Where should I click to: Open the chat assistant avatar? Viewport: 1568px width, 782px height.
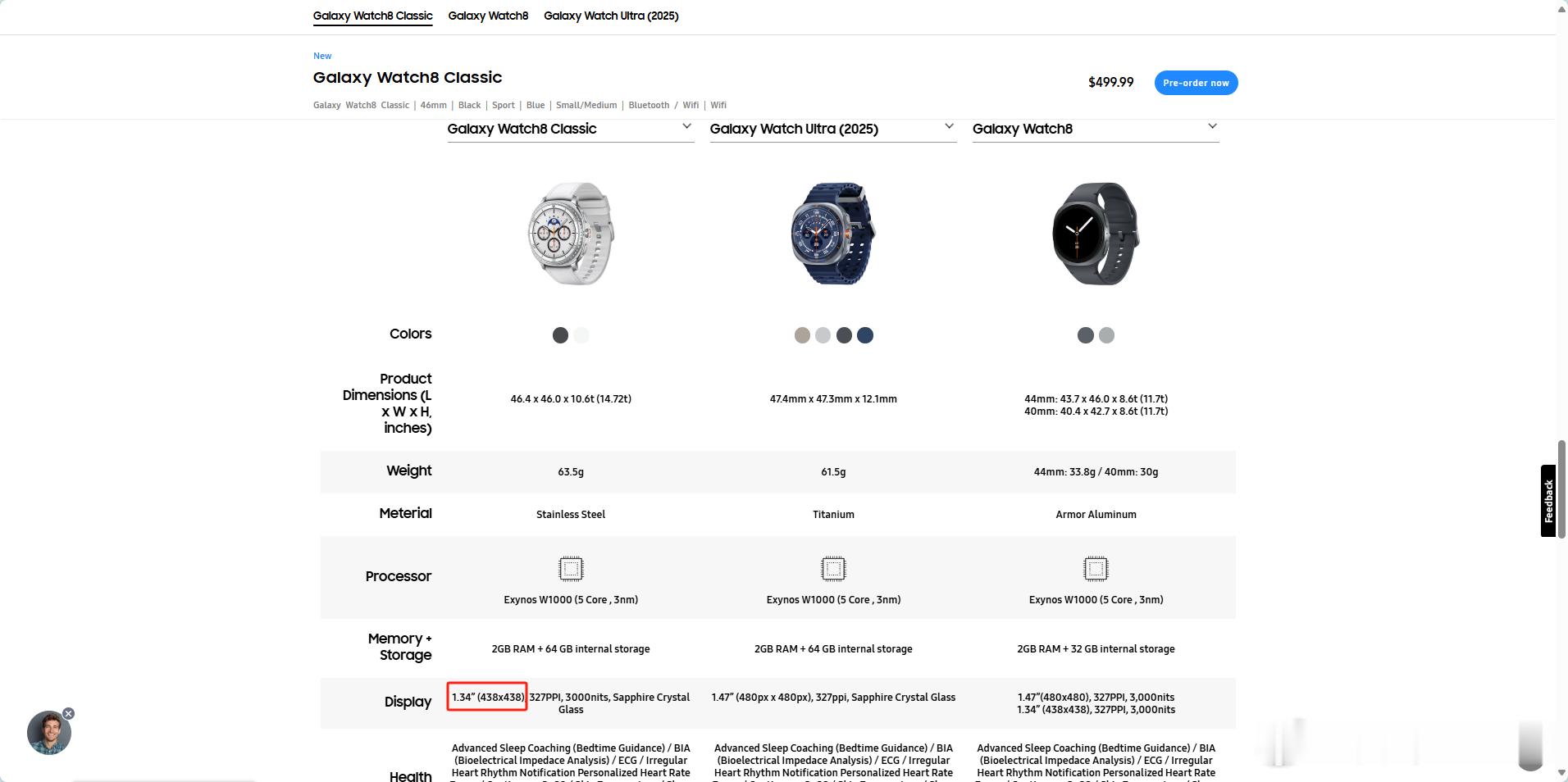49,733
